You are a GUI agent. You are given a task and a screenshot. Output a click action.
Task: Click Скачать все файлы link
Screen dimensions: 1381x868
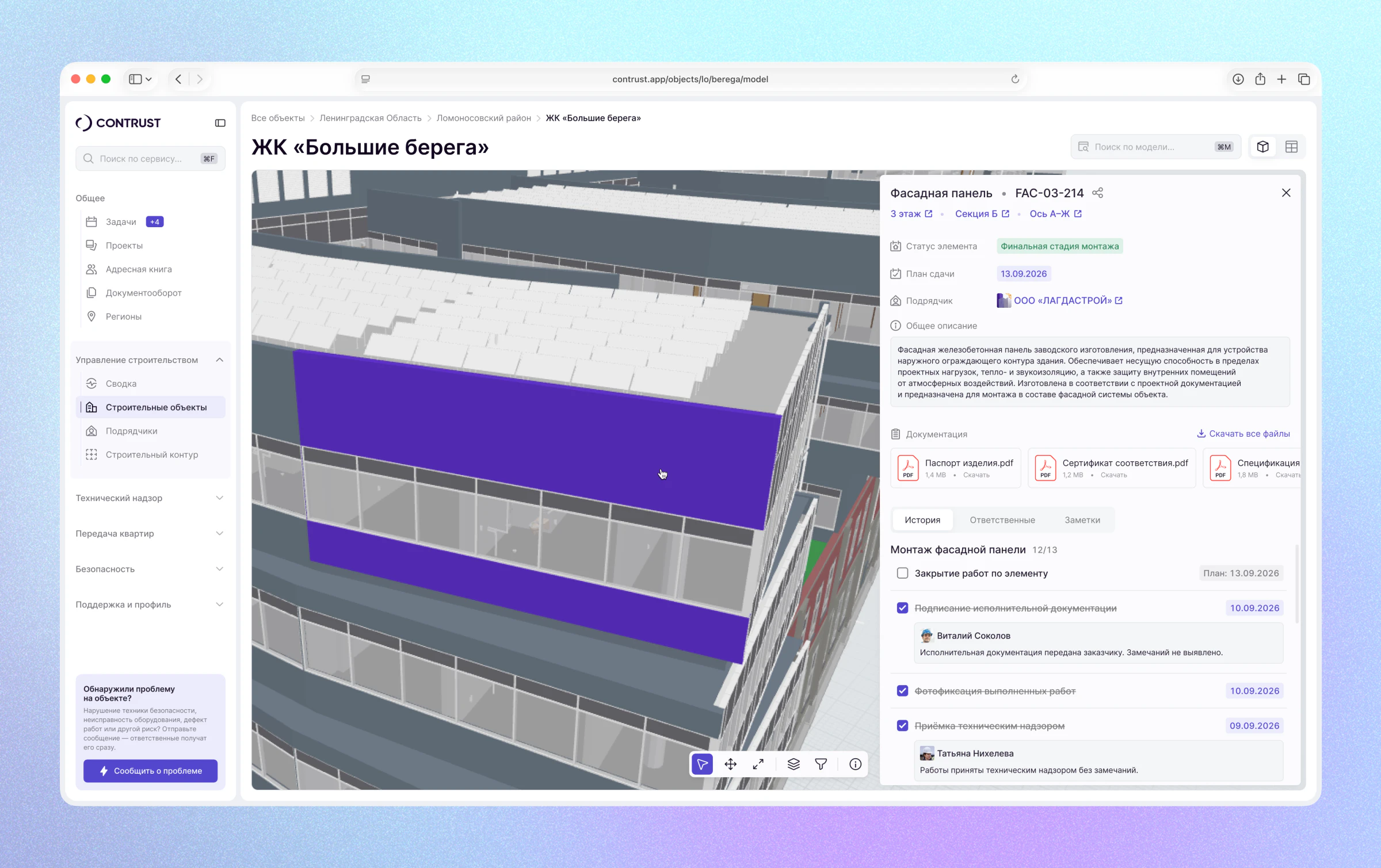pos(1243,434)
